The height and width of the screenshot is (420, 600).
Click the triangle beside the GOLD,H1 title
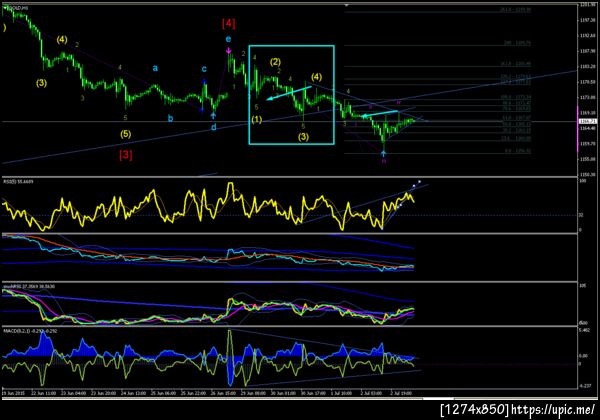[x=4, y=7]
